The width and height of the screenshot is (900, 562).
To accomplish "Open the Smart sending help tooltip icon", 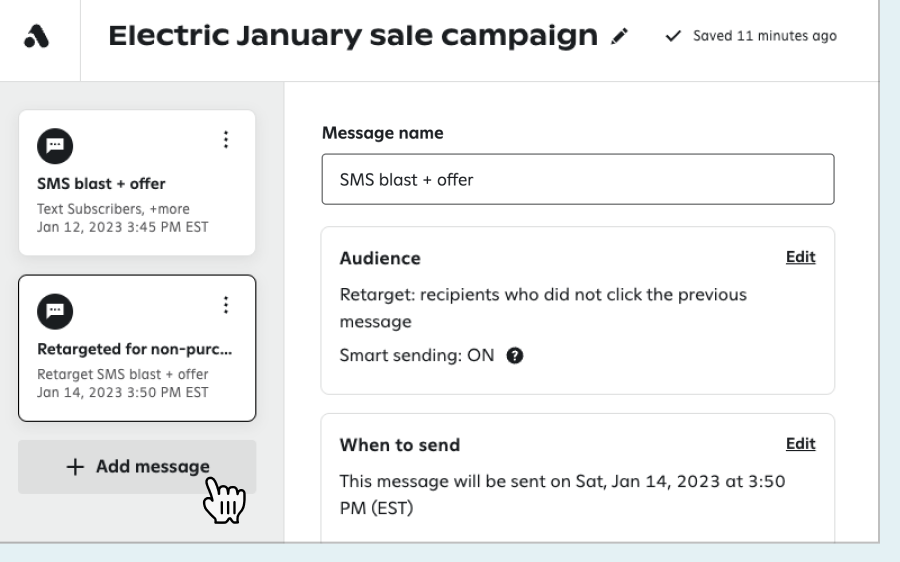I will [515, 356].
